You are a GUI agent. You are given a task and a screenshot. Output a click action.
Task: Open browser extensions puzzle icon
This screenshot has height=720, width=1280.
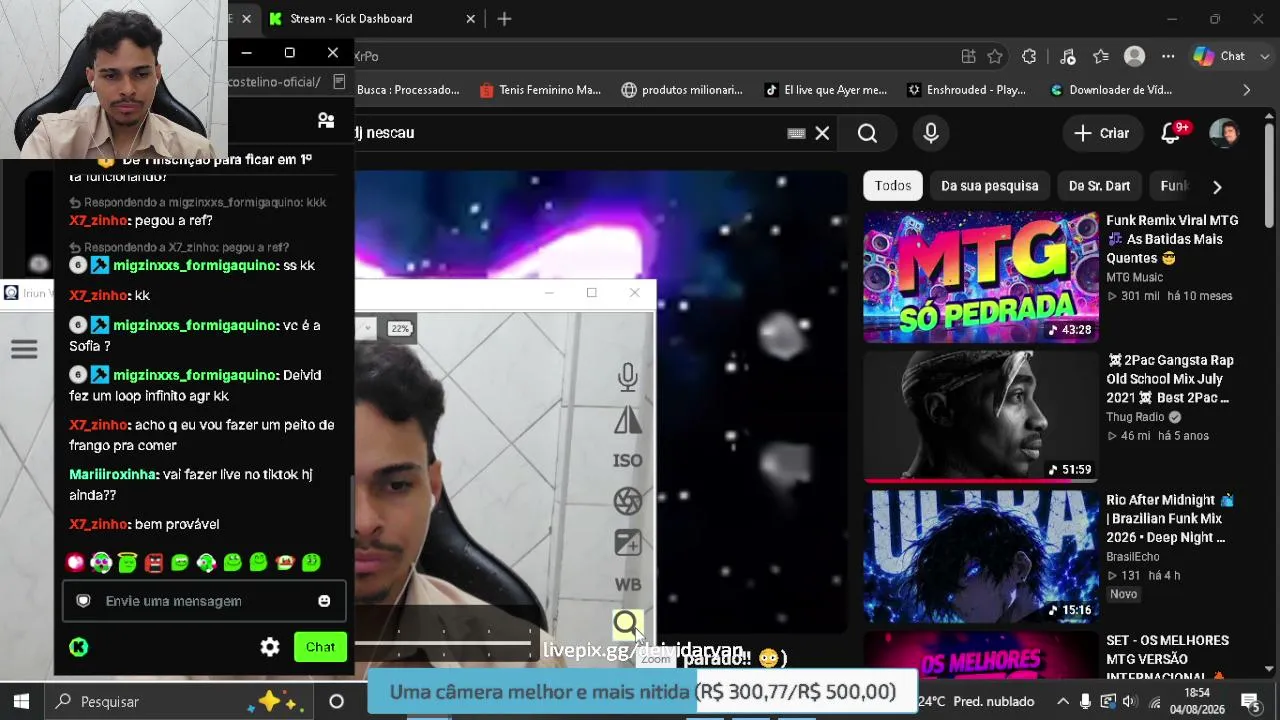coord(1029,56)
